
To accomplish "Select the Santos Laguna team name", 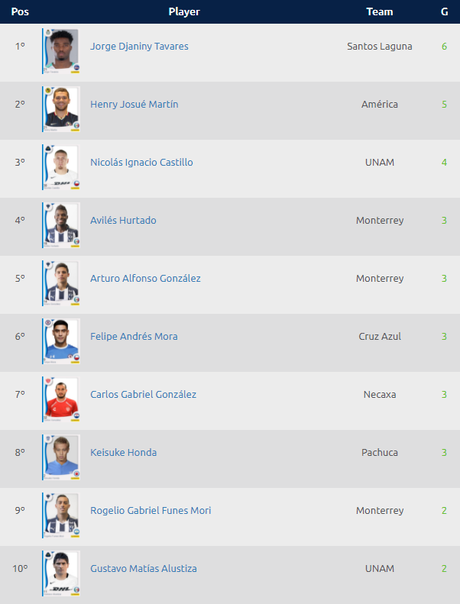I will tap(379, 46).
